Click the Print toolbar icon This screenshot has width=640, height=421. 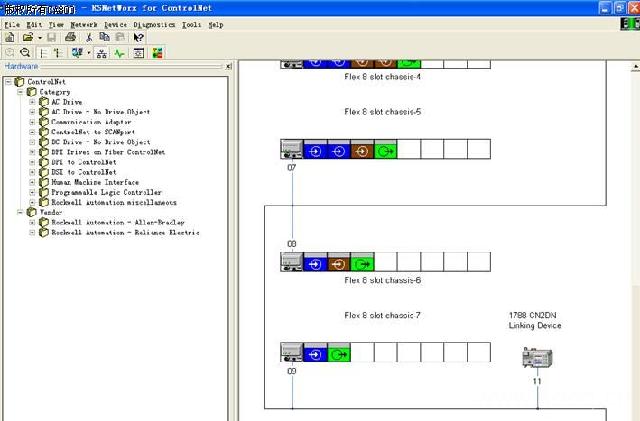point(70,37)
